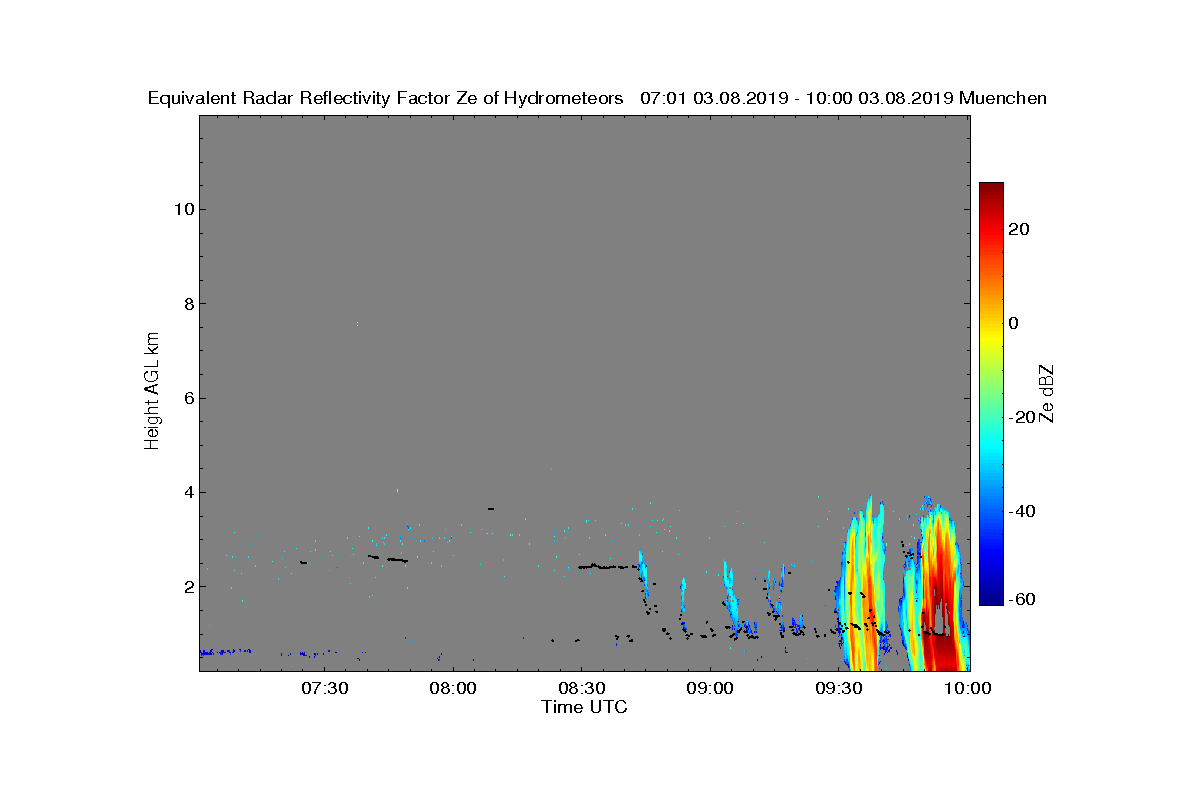
Task: Click the 10:00 time axis label
Action: click(x=967, y=689)
